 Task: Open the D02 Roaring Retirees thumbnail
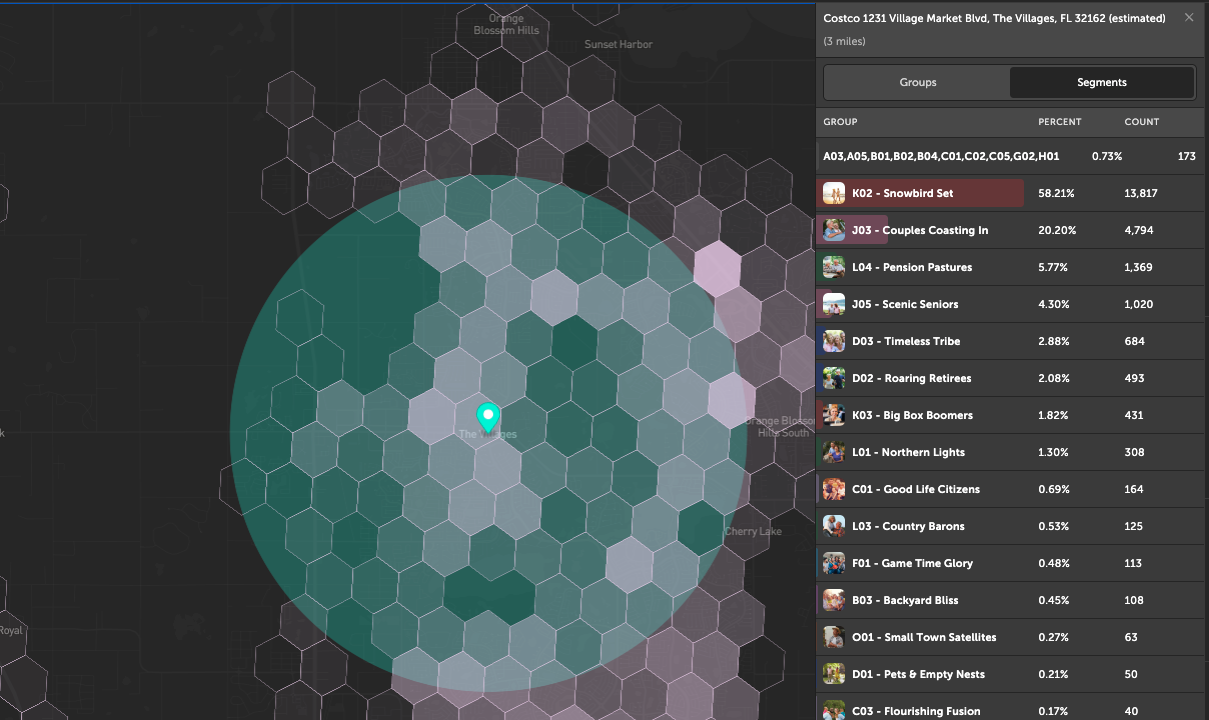tap(834, 378)
